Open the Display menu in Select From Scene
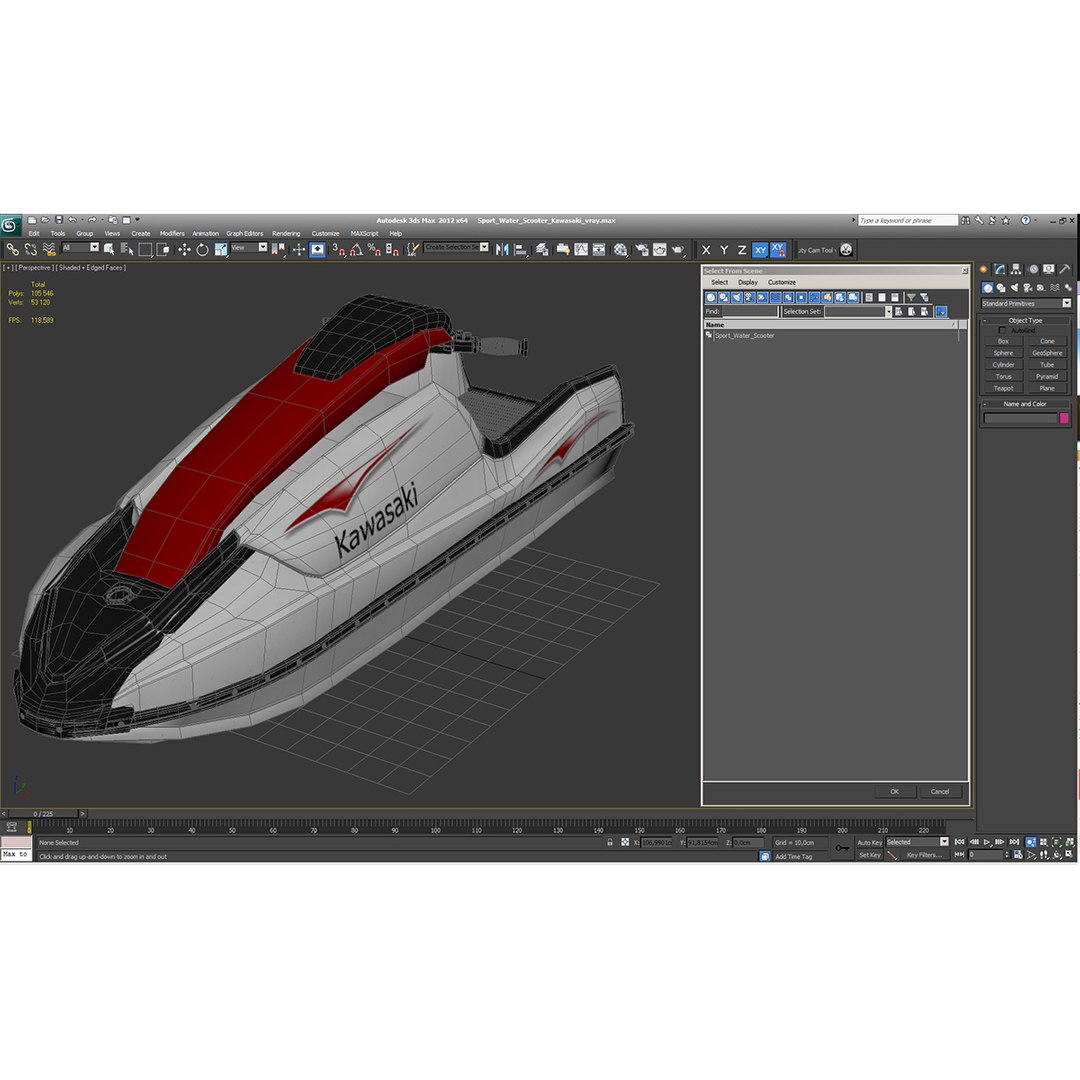 tap(747, 282)
